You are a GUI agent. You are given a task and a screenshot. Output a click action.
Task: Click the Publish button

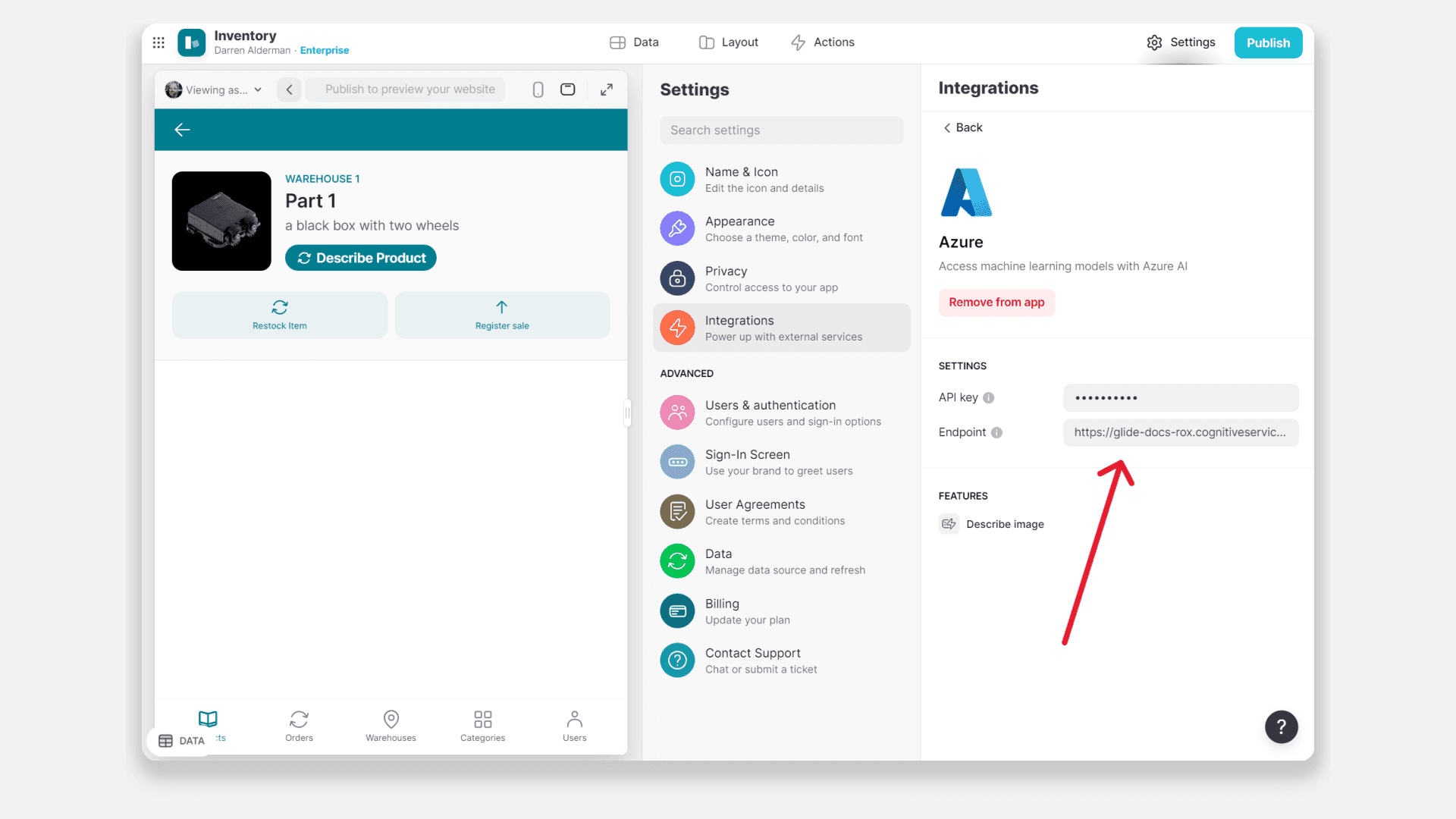tap(1268, 42)
